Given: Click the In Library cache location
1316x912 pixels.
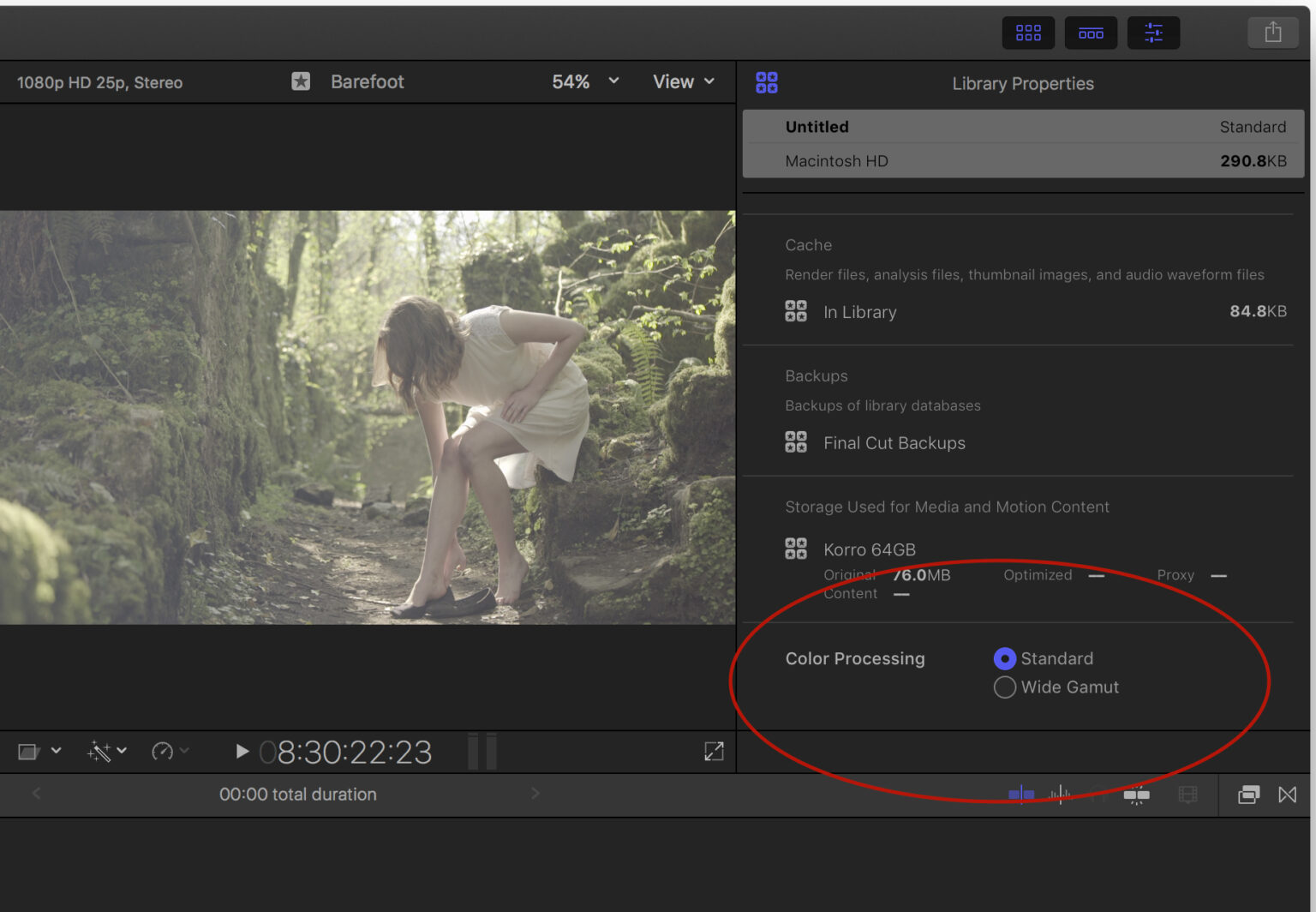Looking at the screenshot, I should pyautogui.click(x=860, y=312).
